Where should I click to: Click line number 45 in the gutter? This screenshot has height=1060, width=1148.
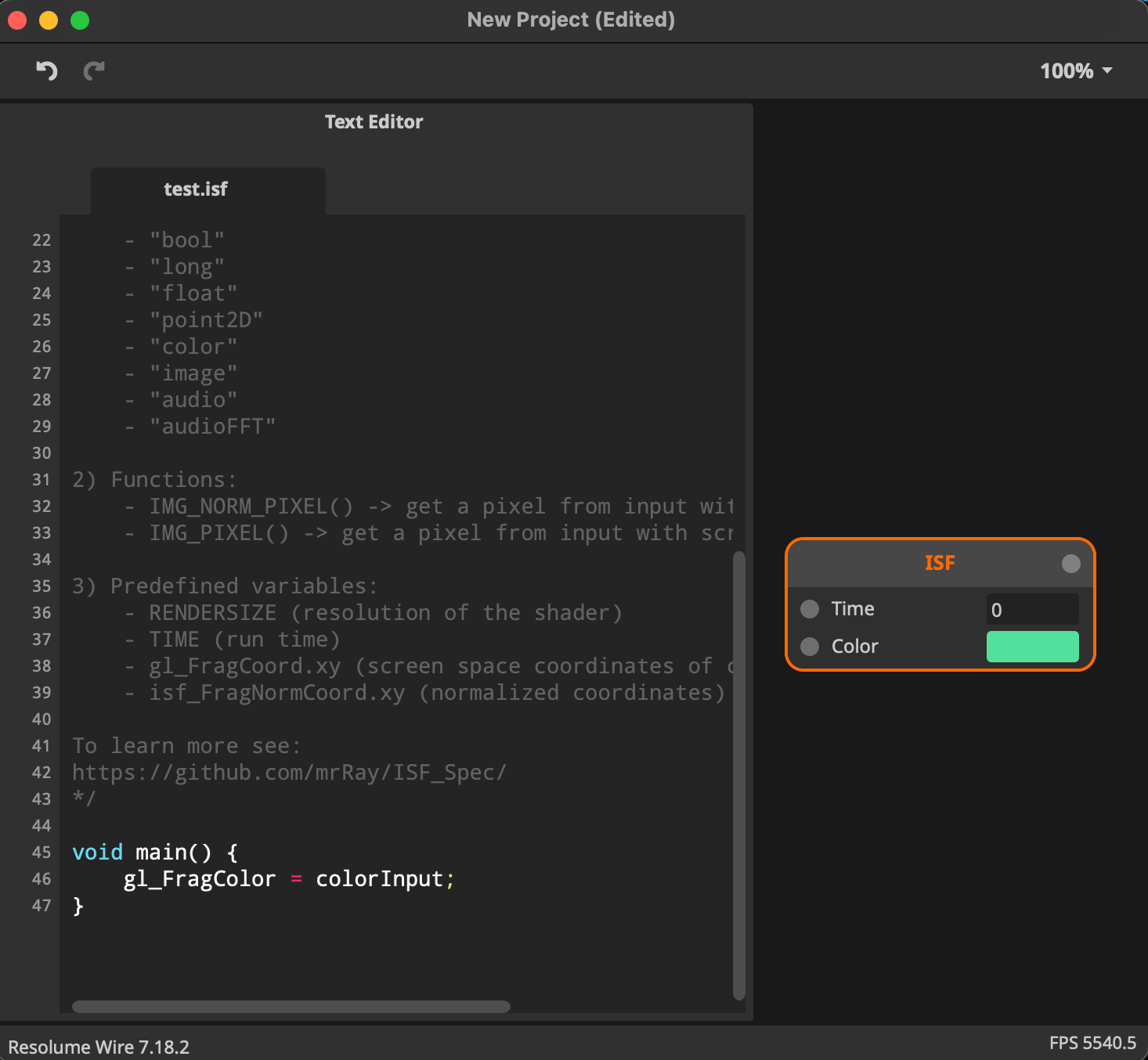click(42, 853)
